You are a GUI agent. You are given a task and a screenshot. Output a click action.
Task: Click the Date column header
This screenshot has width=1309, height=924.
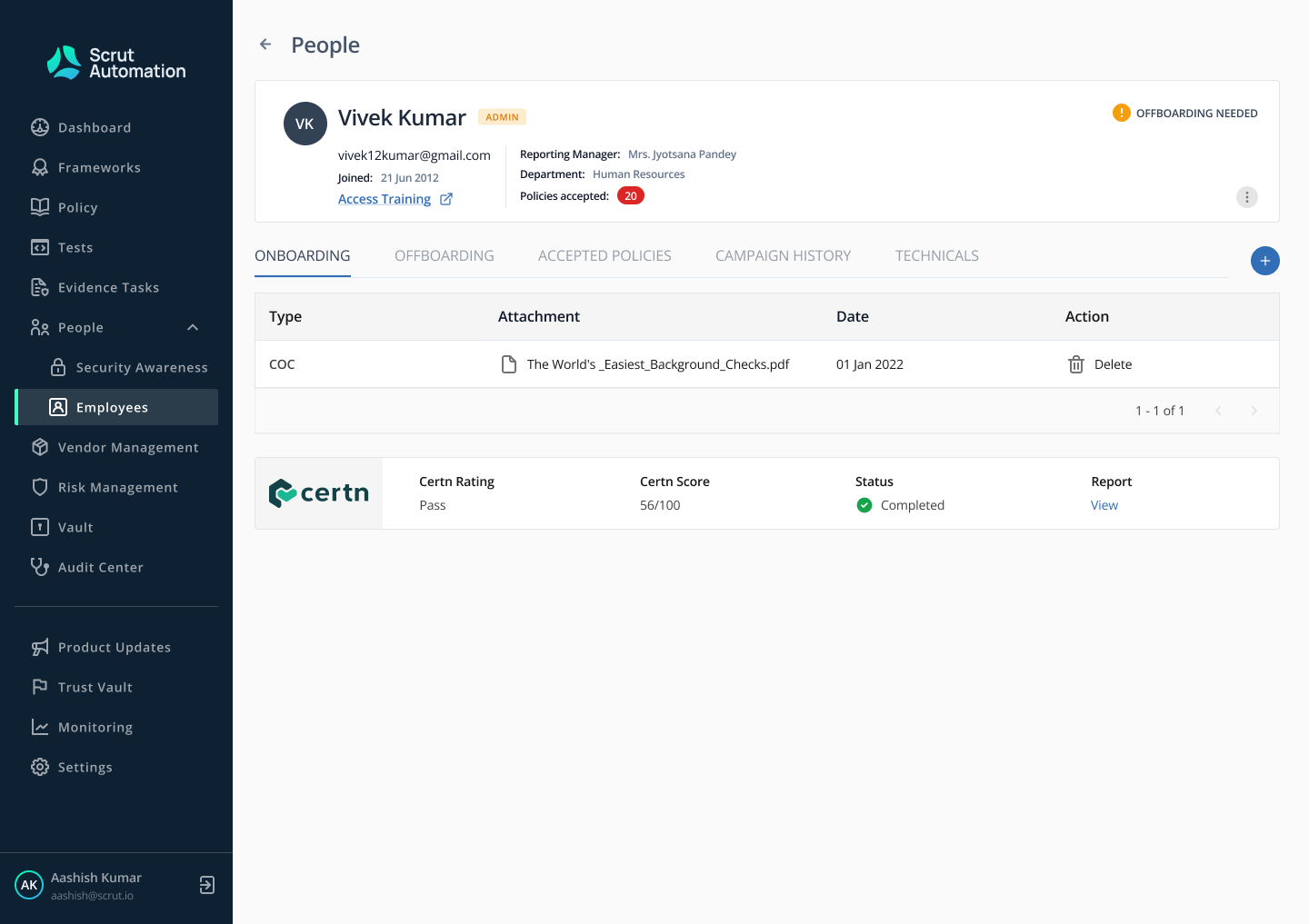(853, 316)
